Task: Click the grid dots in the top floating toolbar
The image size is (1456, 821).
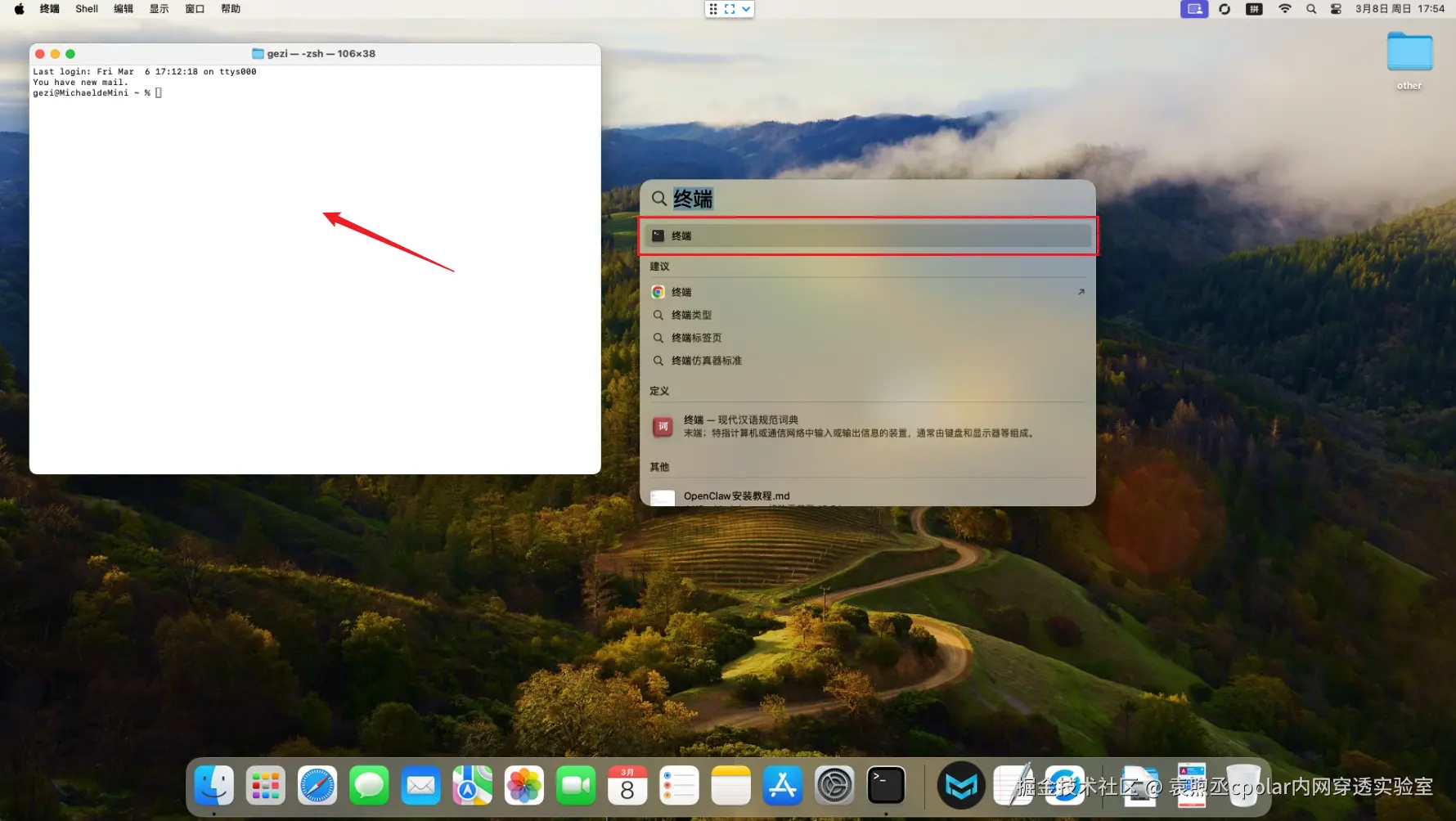Action: [x=713, y=9]
